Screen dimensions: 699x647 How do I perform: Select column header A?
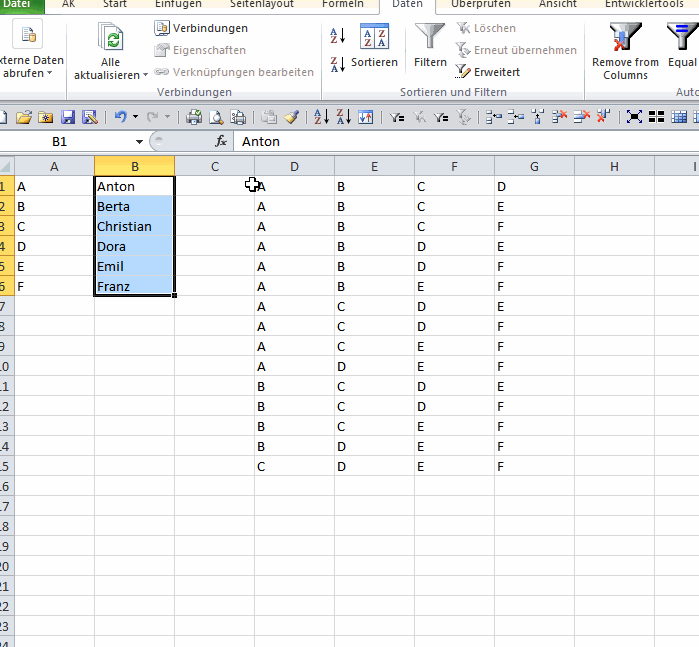[54, 166]
